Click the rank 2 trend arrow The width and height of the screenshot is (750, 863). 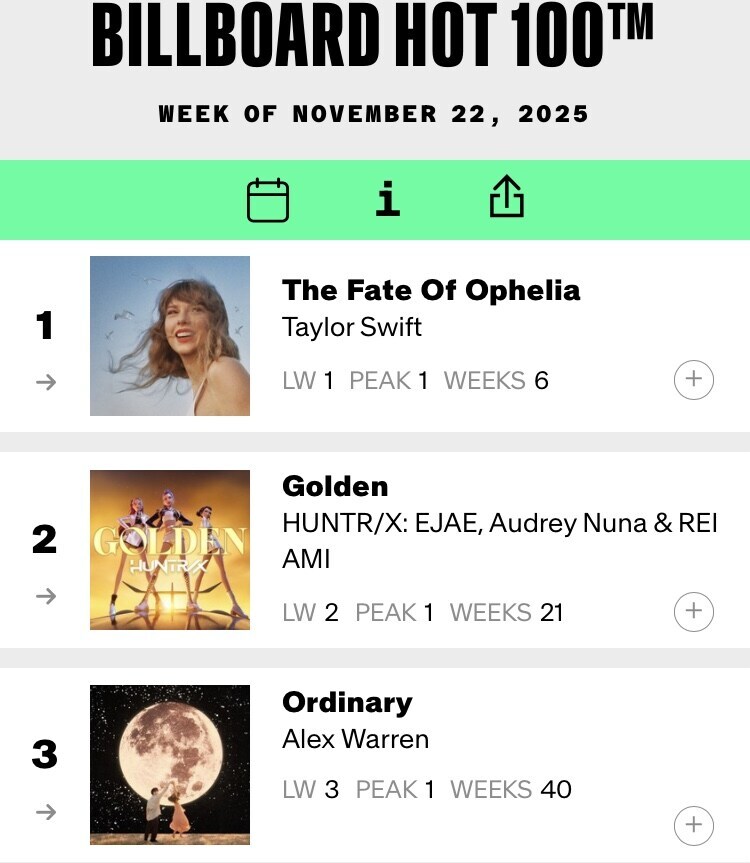pyautogui.click(x=45, y=596)
